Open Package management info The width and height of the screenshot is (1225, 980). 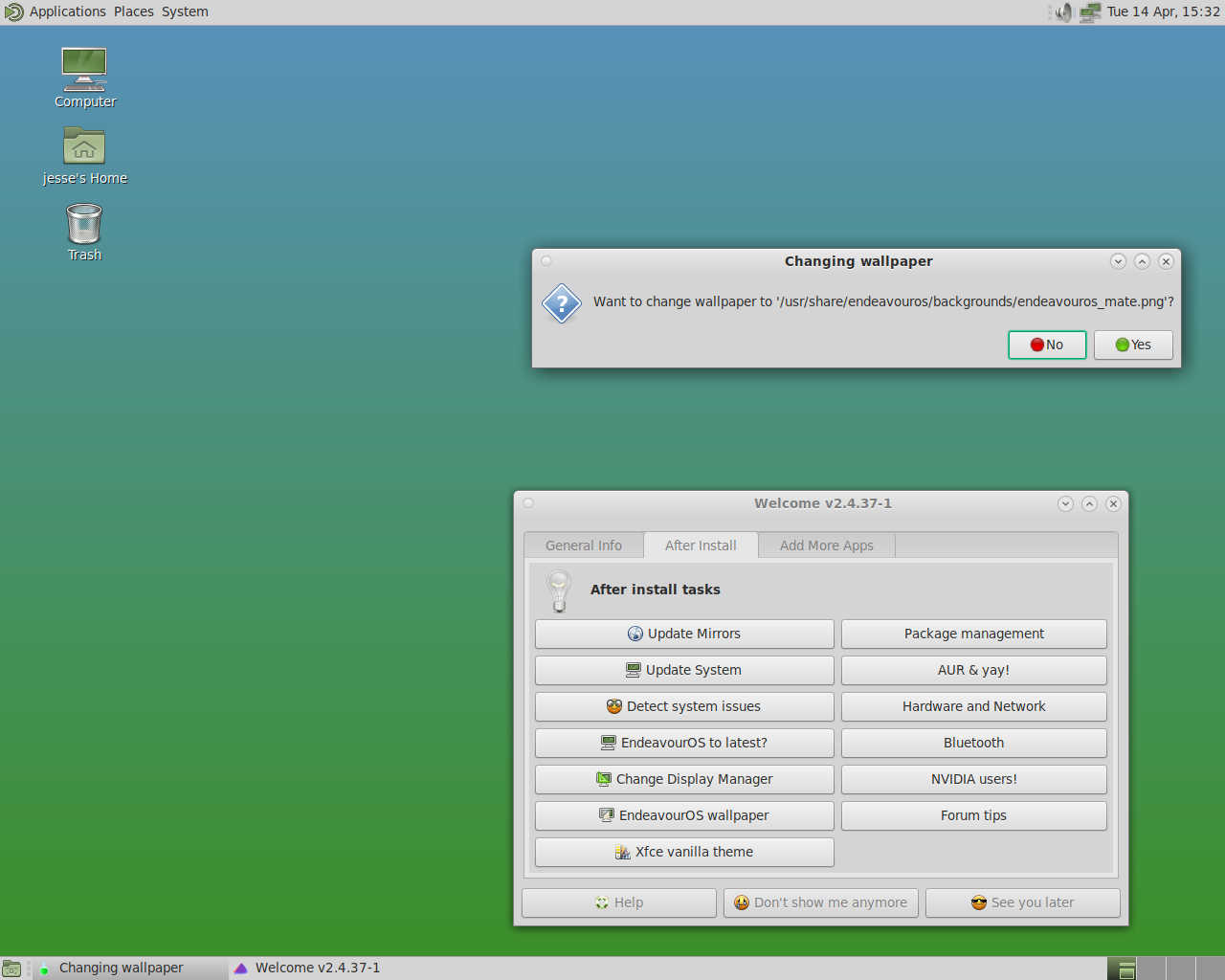(x=974, y=634)
